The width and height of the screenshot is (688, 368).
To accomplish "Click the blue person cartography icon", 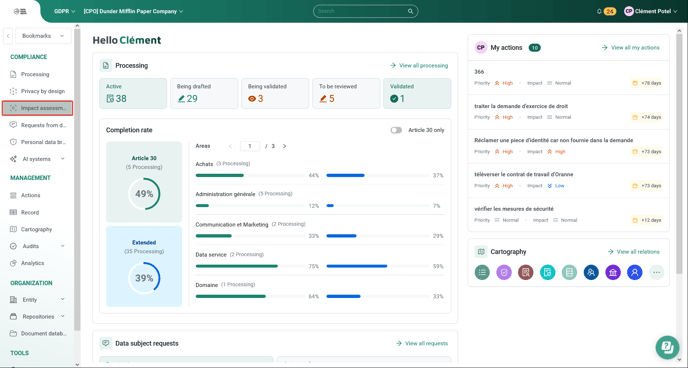I will tap(634, 272).
